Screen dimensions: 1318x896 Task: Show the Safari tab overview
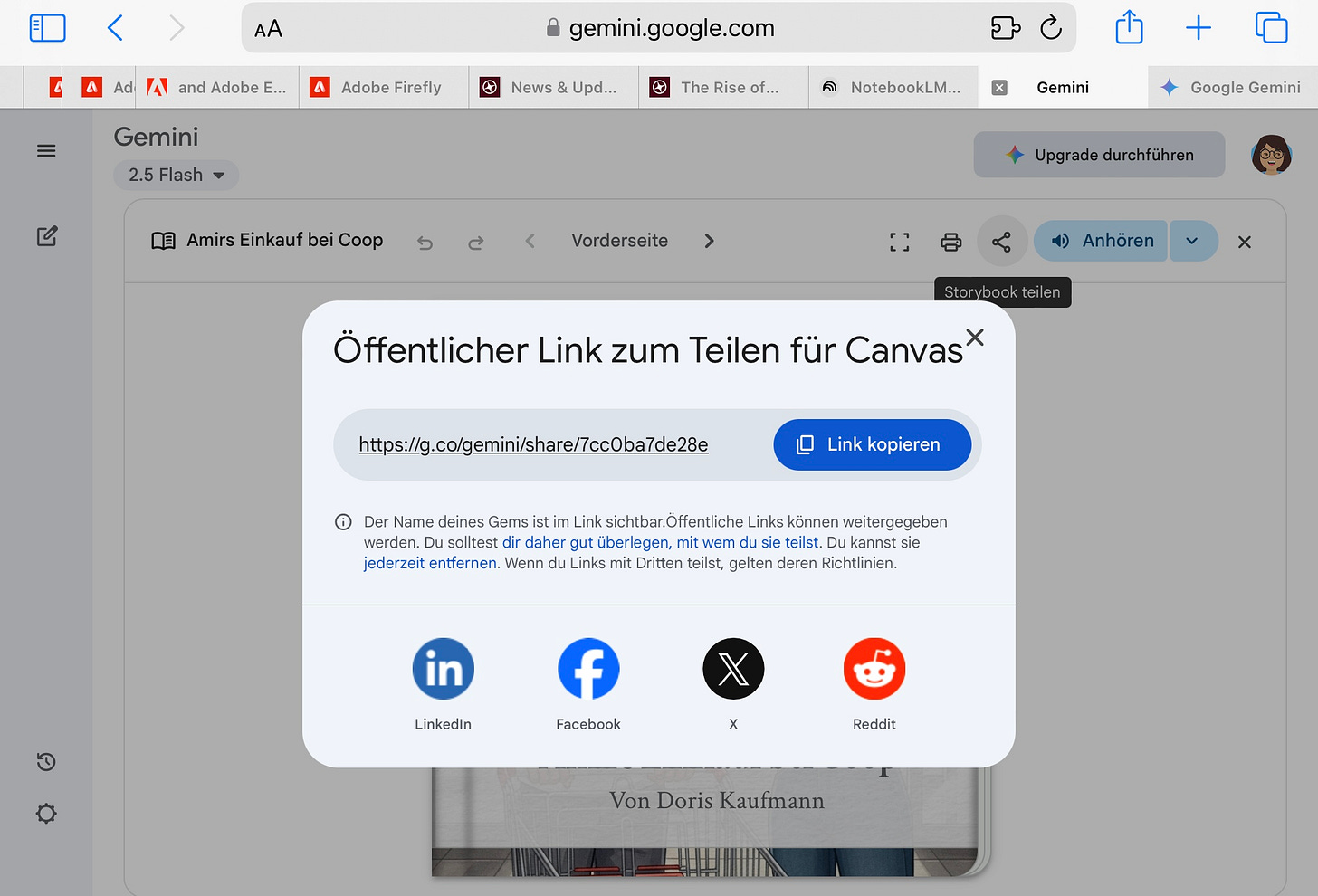[1271, 28]
